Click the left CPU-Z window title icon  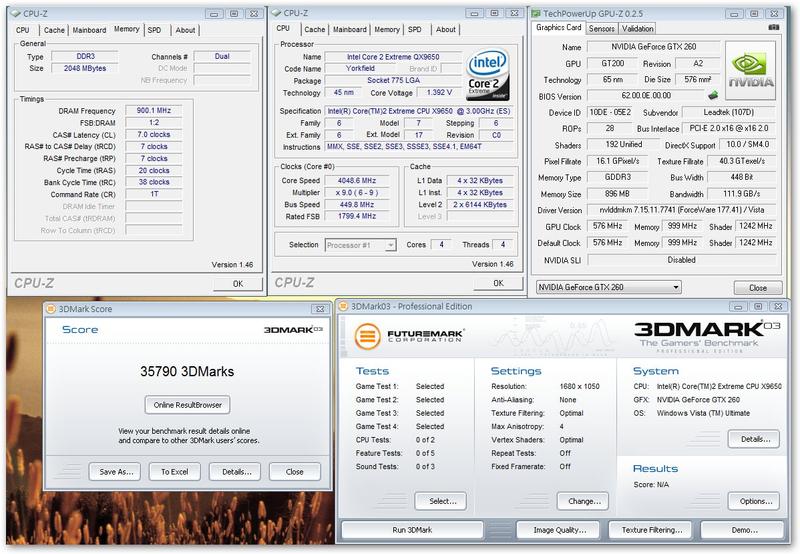coord(16,13)
